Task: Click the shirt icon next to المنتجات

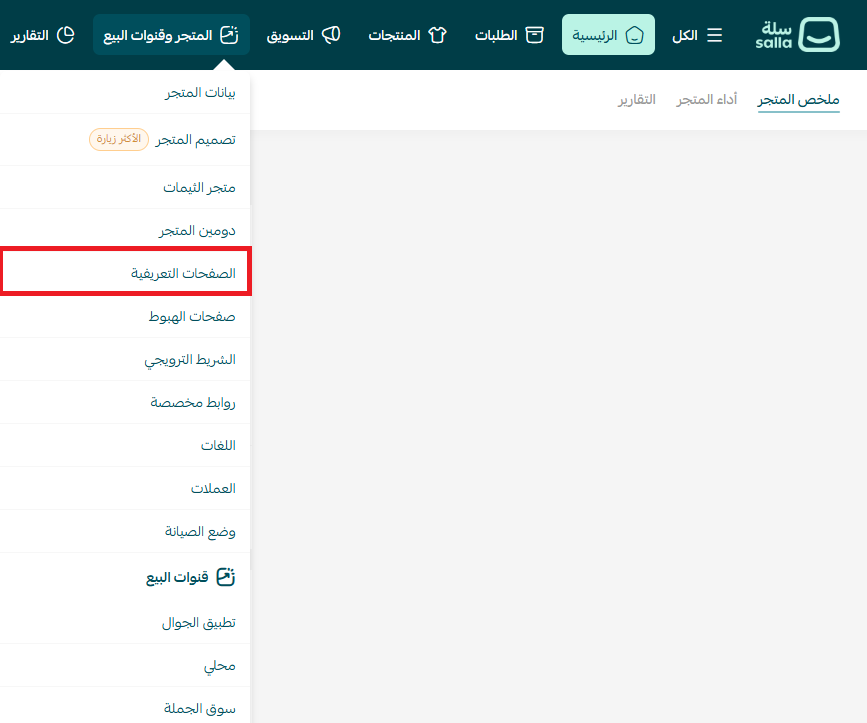Action: tap(437, 35)
